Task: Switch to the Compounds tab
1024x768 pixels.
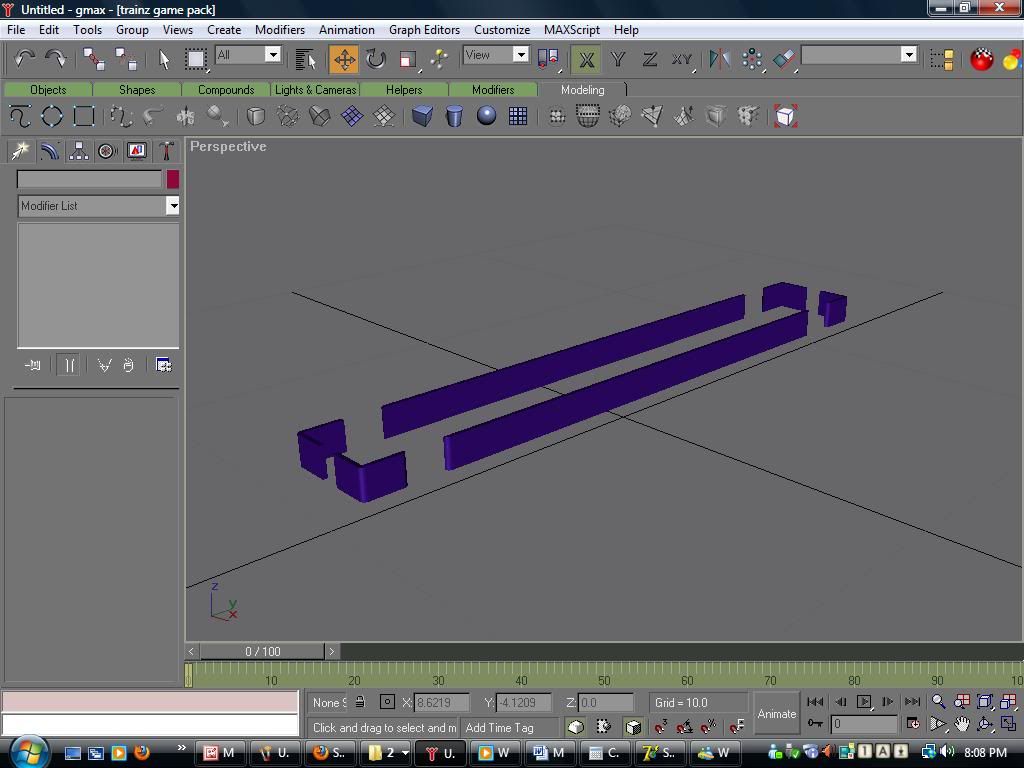Action: tap(226, 89)
